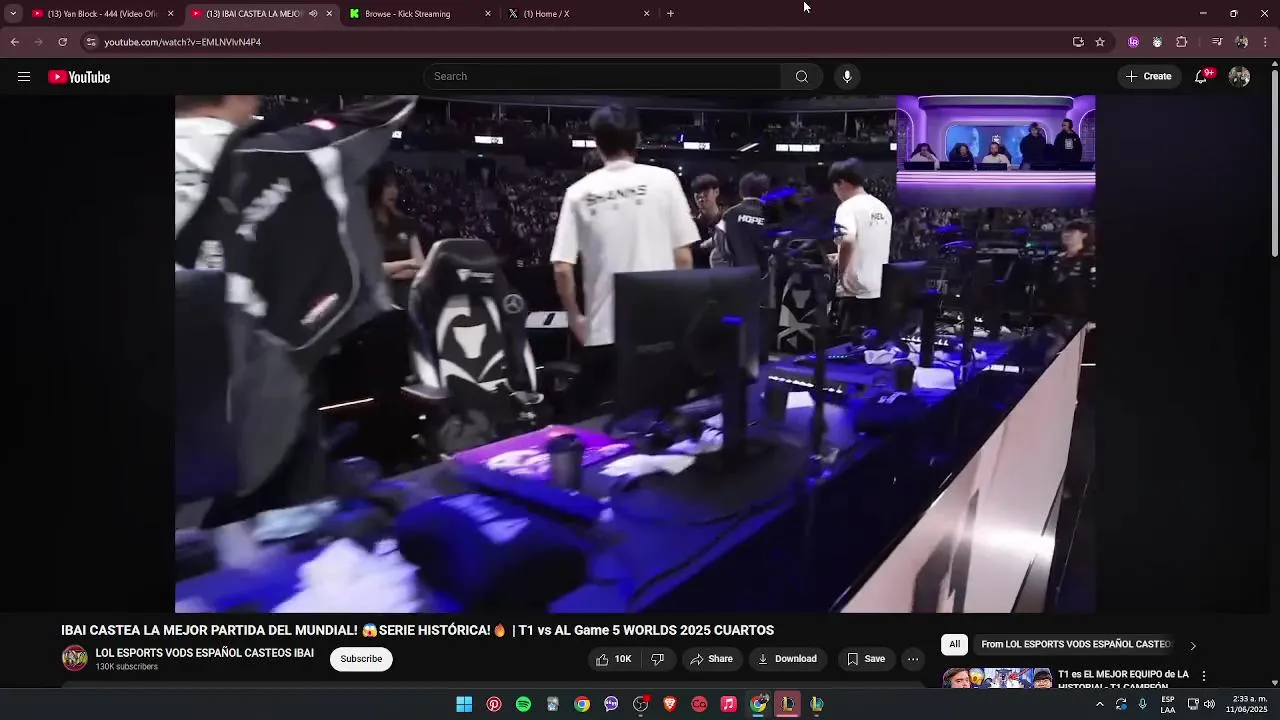Start voice search with the microphone

(x=847, y=77)
